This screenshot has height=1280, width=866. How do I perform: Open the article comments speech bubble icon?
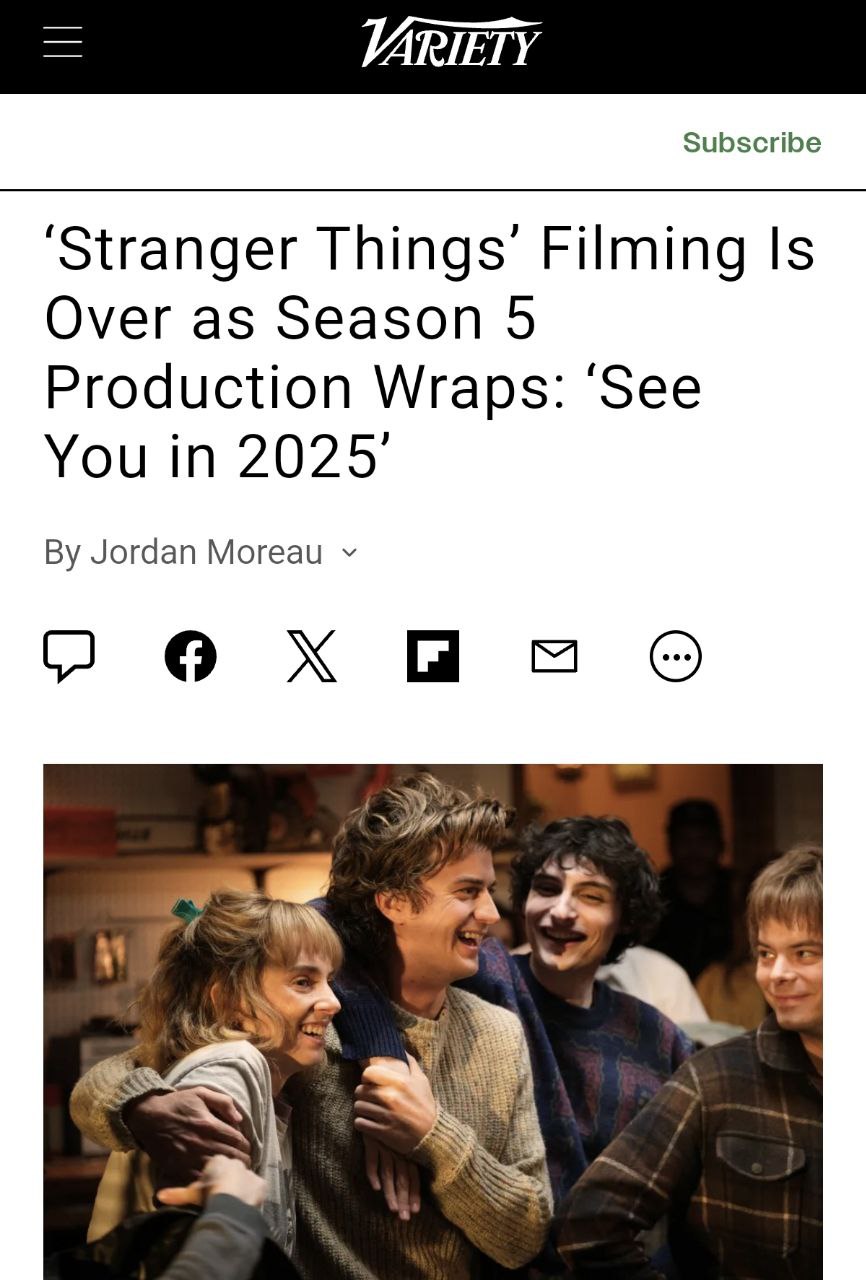69,656
